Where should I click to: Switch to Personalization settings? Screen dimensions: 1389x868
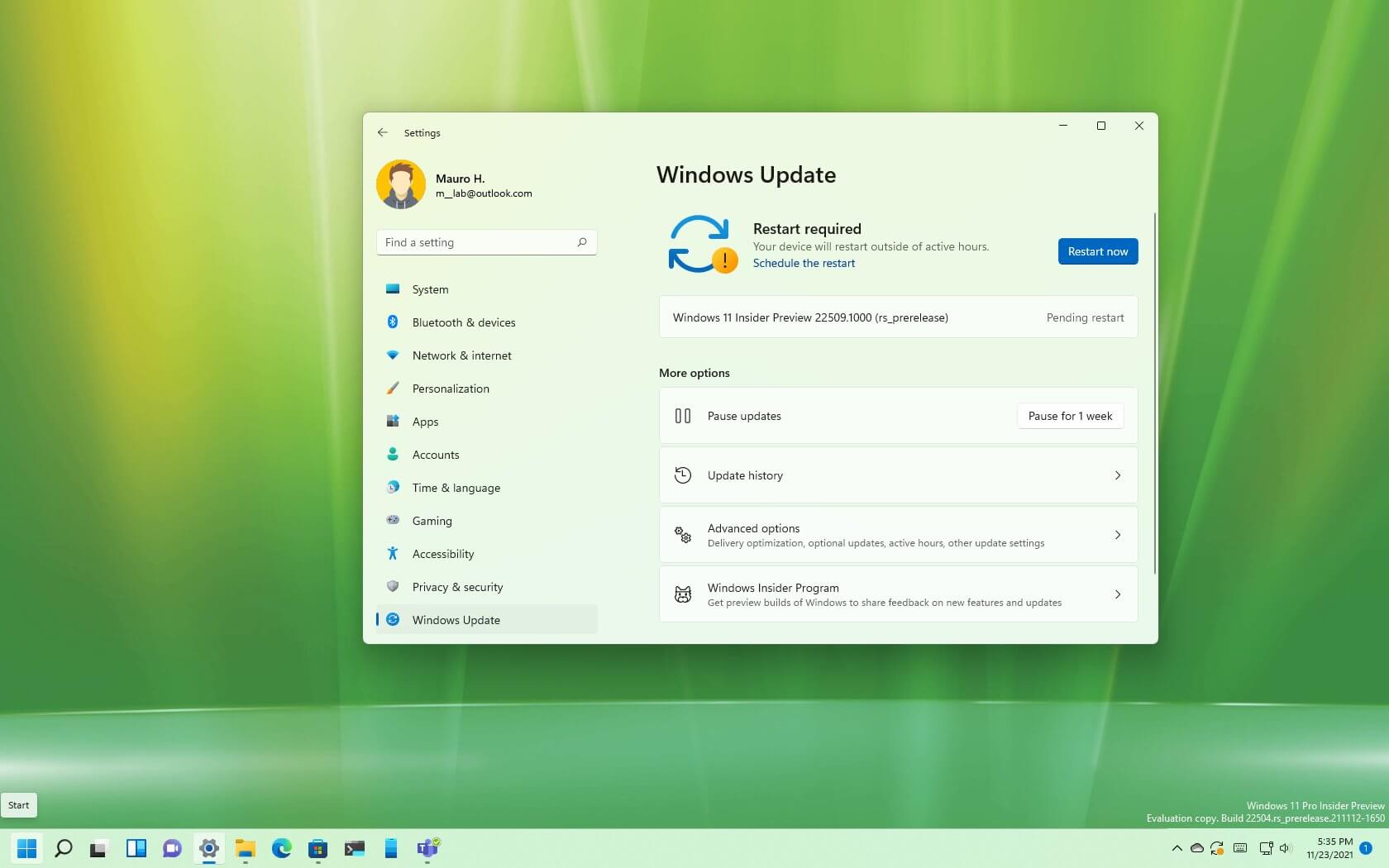click(451, 389)
